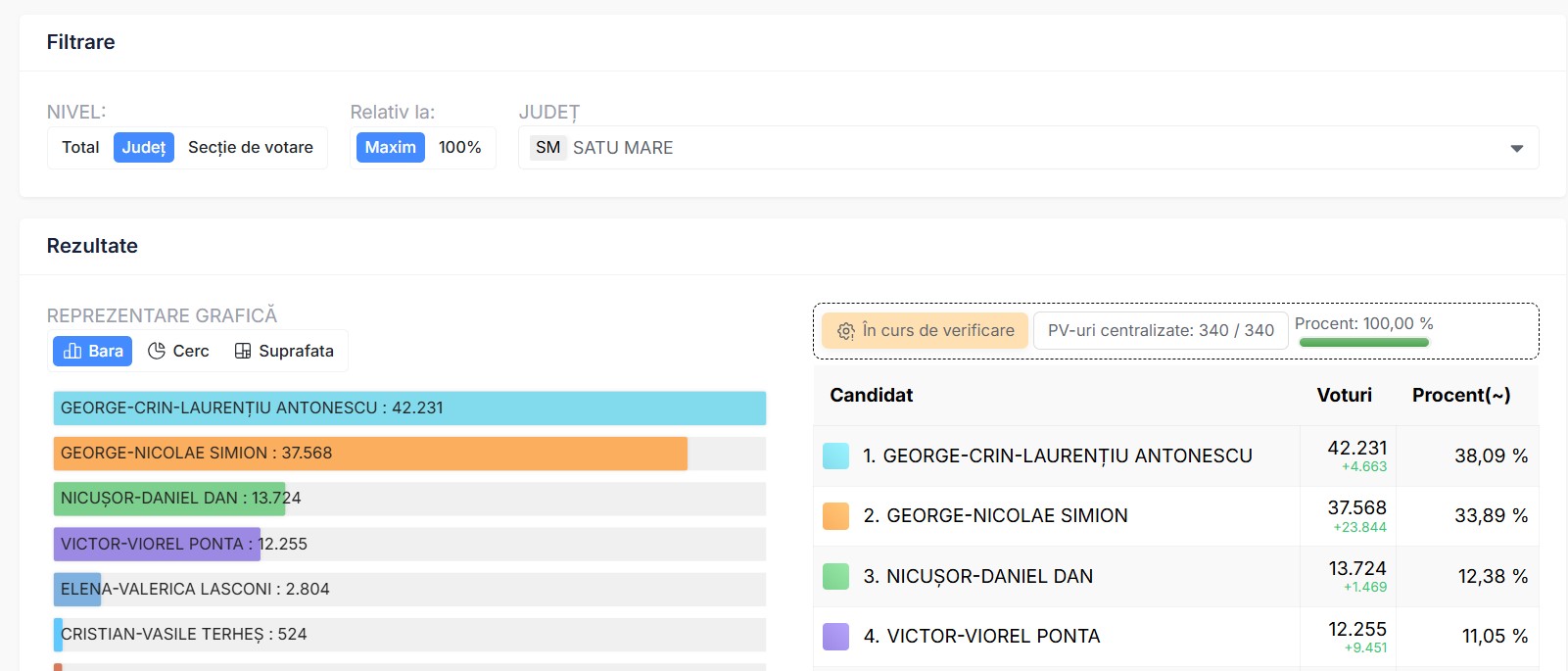Screen dimensions: 1568x671
Task: Click the gear icon in verification badge
Action: 846,331
